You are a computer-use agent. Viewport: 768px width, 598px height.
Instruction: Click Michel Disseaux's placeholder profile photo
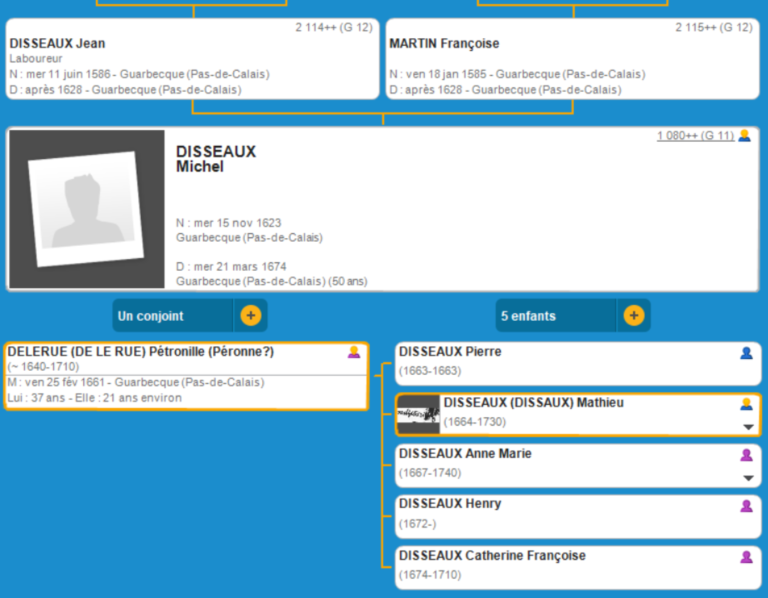pos(86,210)
